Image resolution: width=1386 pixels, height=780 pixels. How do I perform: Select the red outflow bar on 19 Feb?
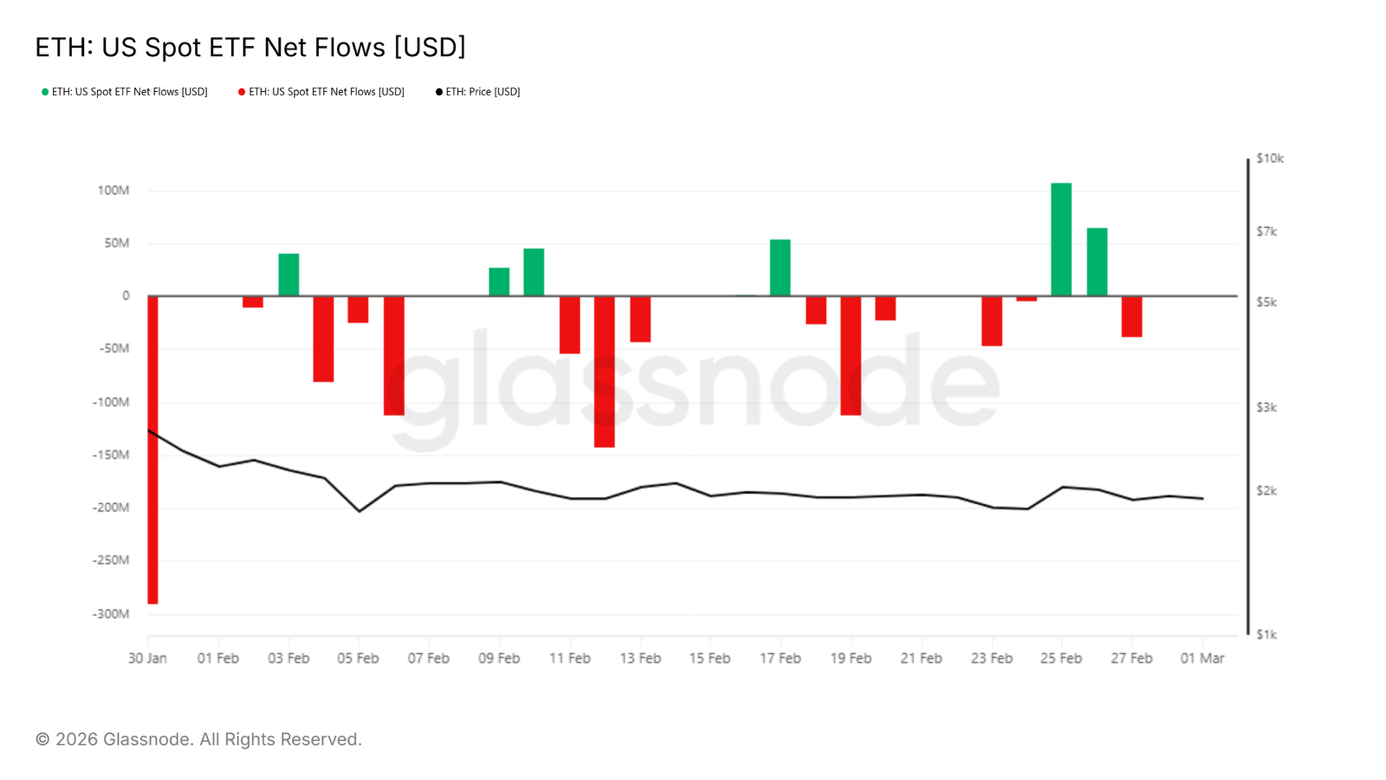tap(851, 355)
